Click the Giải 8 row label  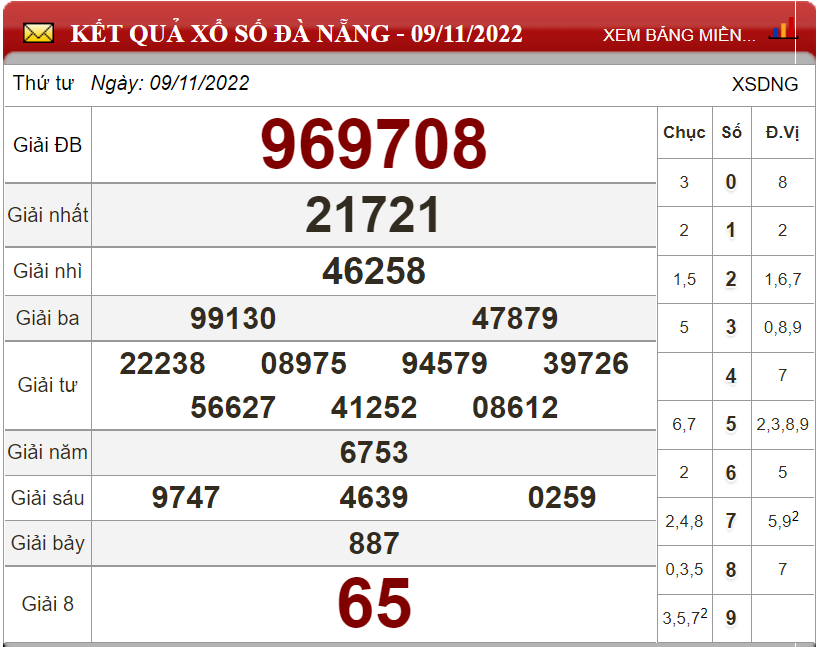click(x=48, y=604)
